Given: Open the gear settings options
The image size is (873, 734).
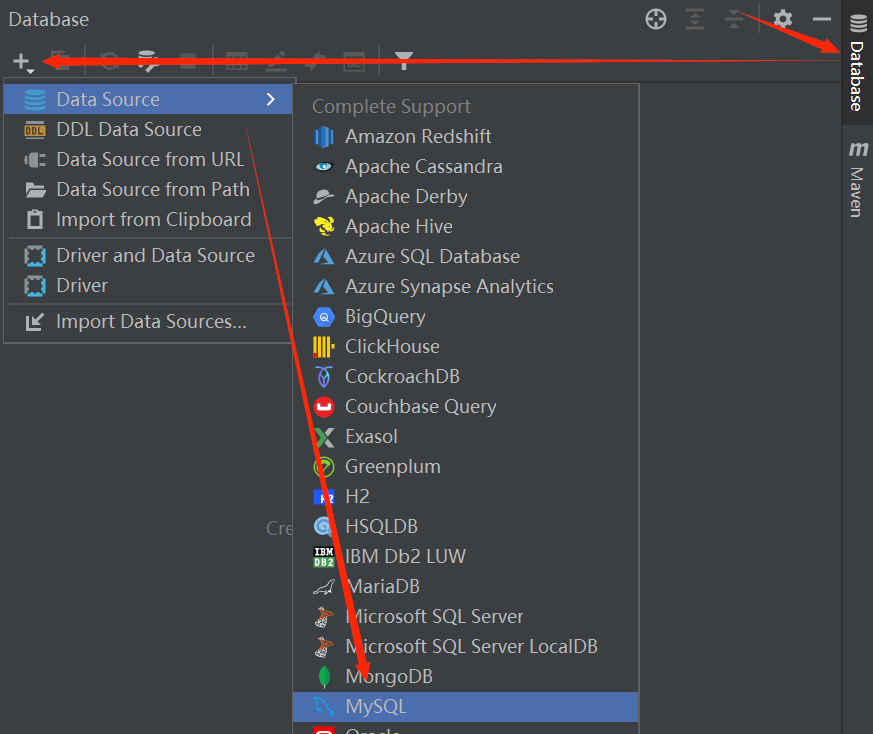Looking at the screenshot, I should tap(783, 19).
